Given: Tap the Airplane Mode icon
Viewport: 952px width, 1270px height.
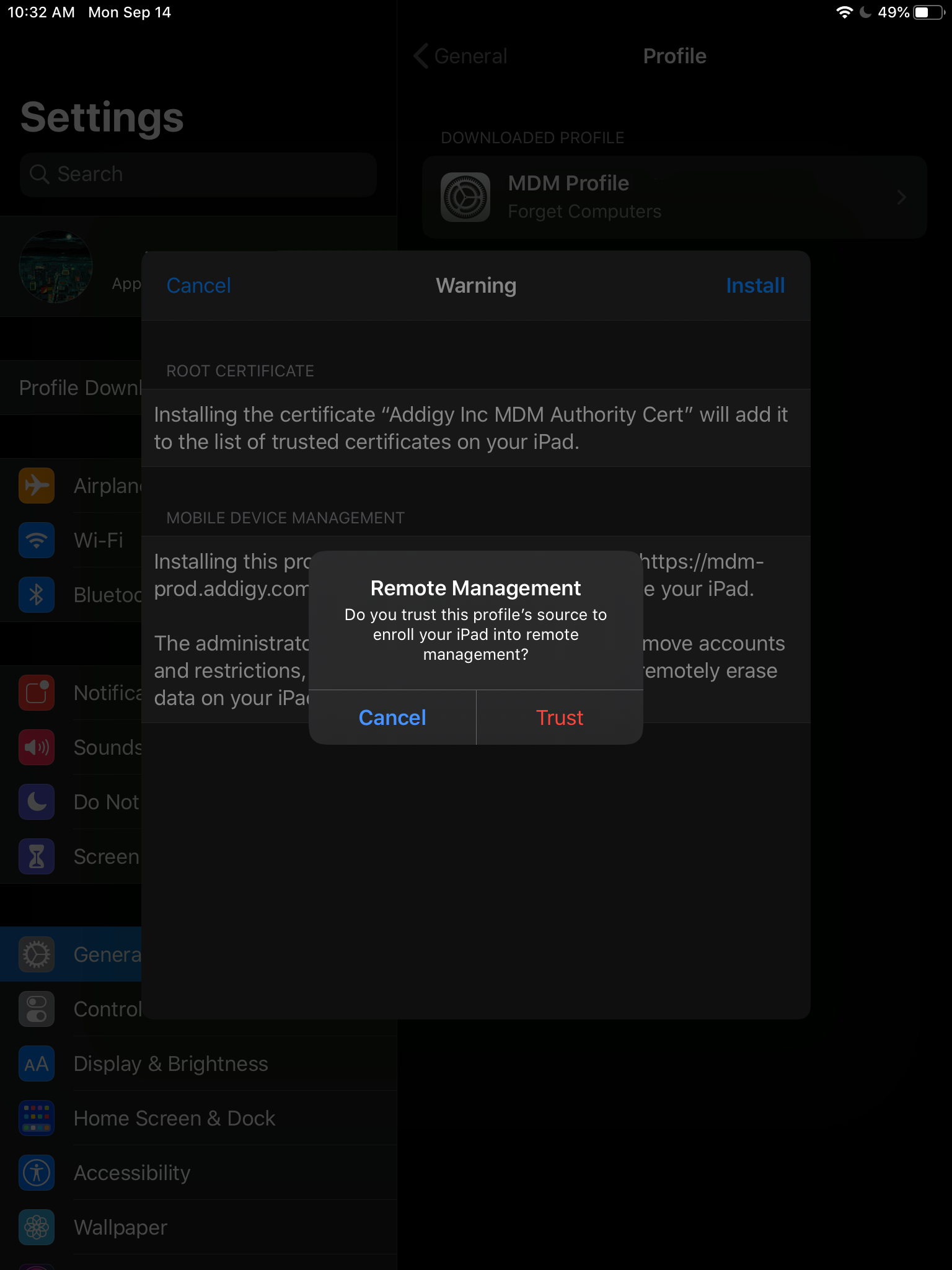Looking at the screenshot, I should [37, 486].
